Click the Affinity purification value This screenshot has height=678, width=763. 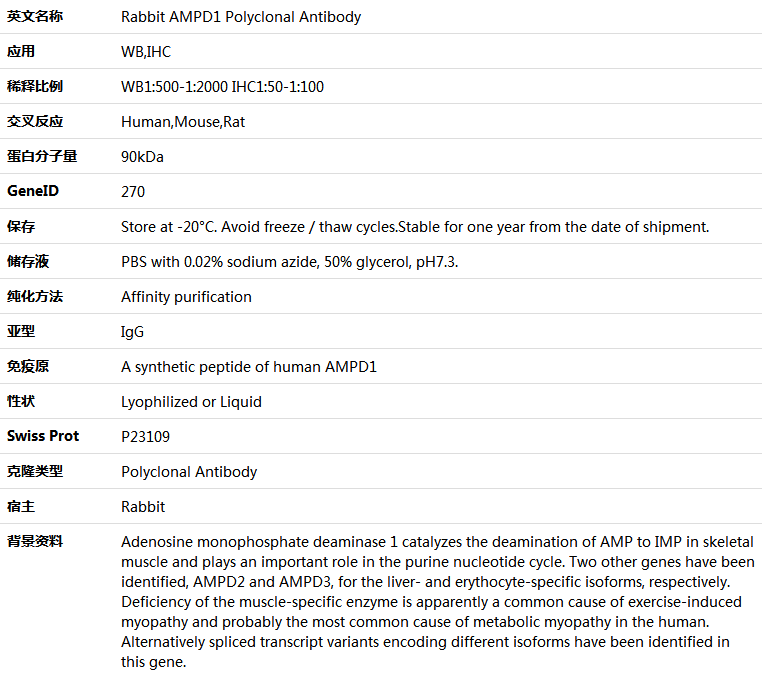186,297
